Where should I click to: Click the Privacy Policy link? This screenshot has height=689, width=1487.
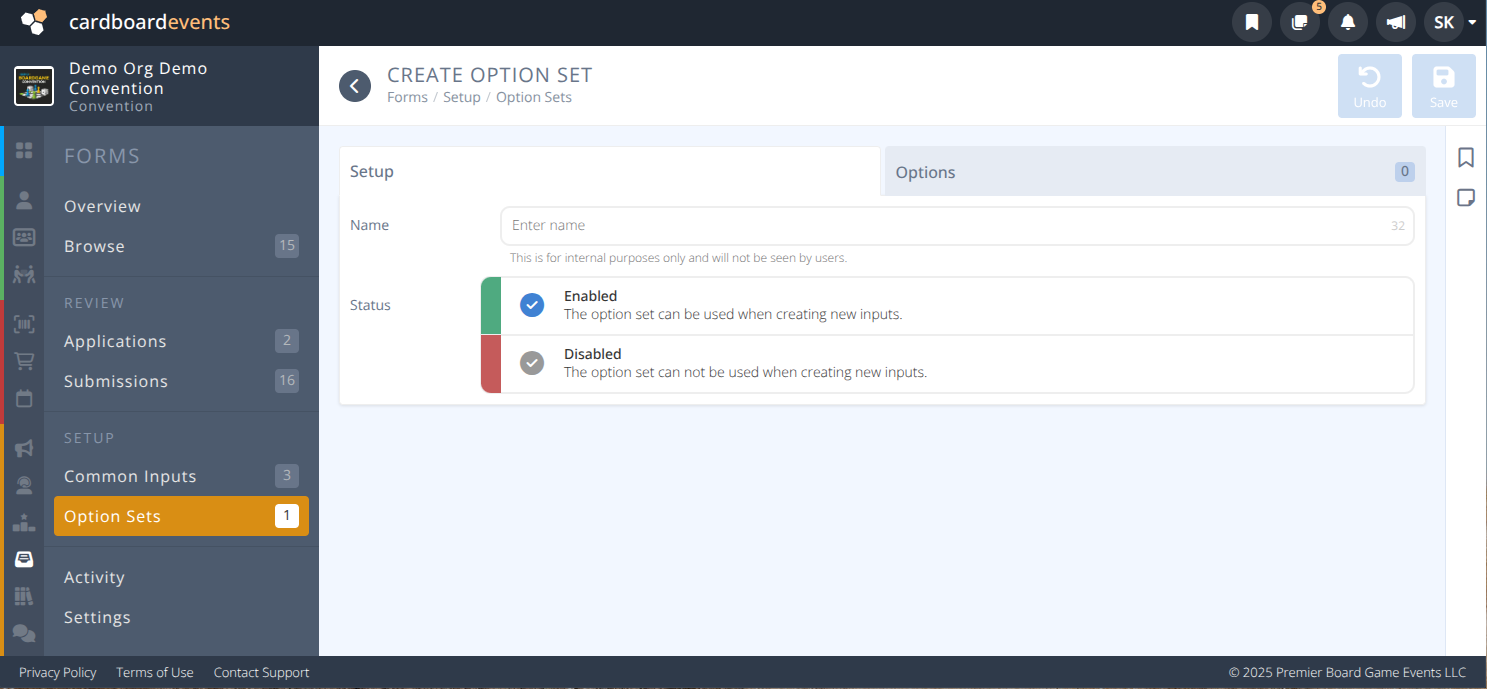[x=57, y=672]
